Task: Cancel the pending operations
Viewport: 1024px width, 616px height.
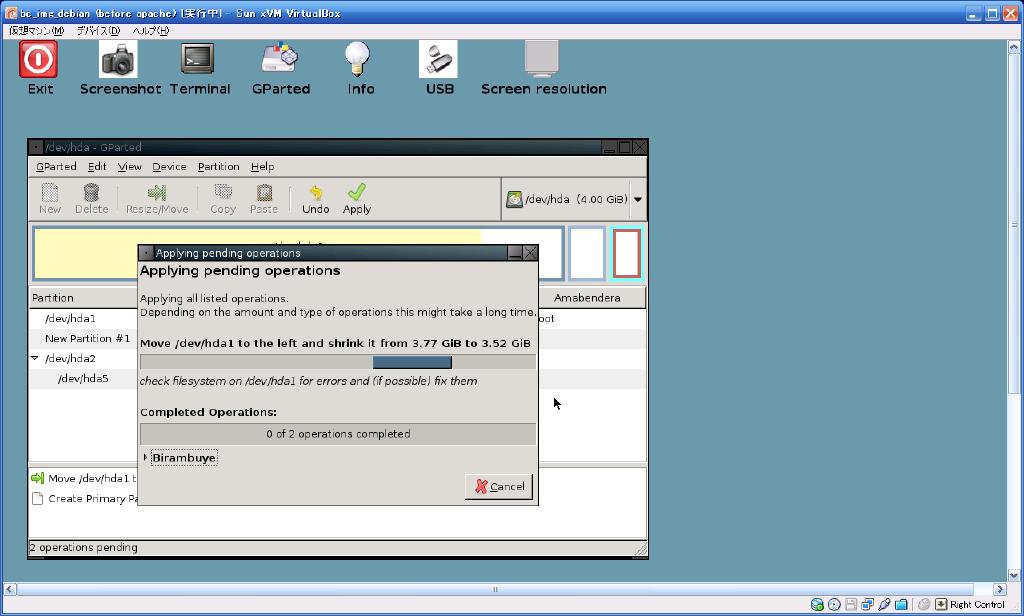Action: (x=499, y=487)
